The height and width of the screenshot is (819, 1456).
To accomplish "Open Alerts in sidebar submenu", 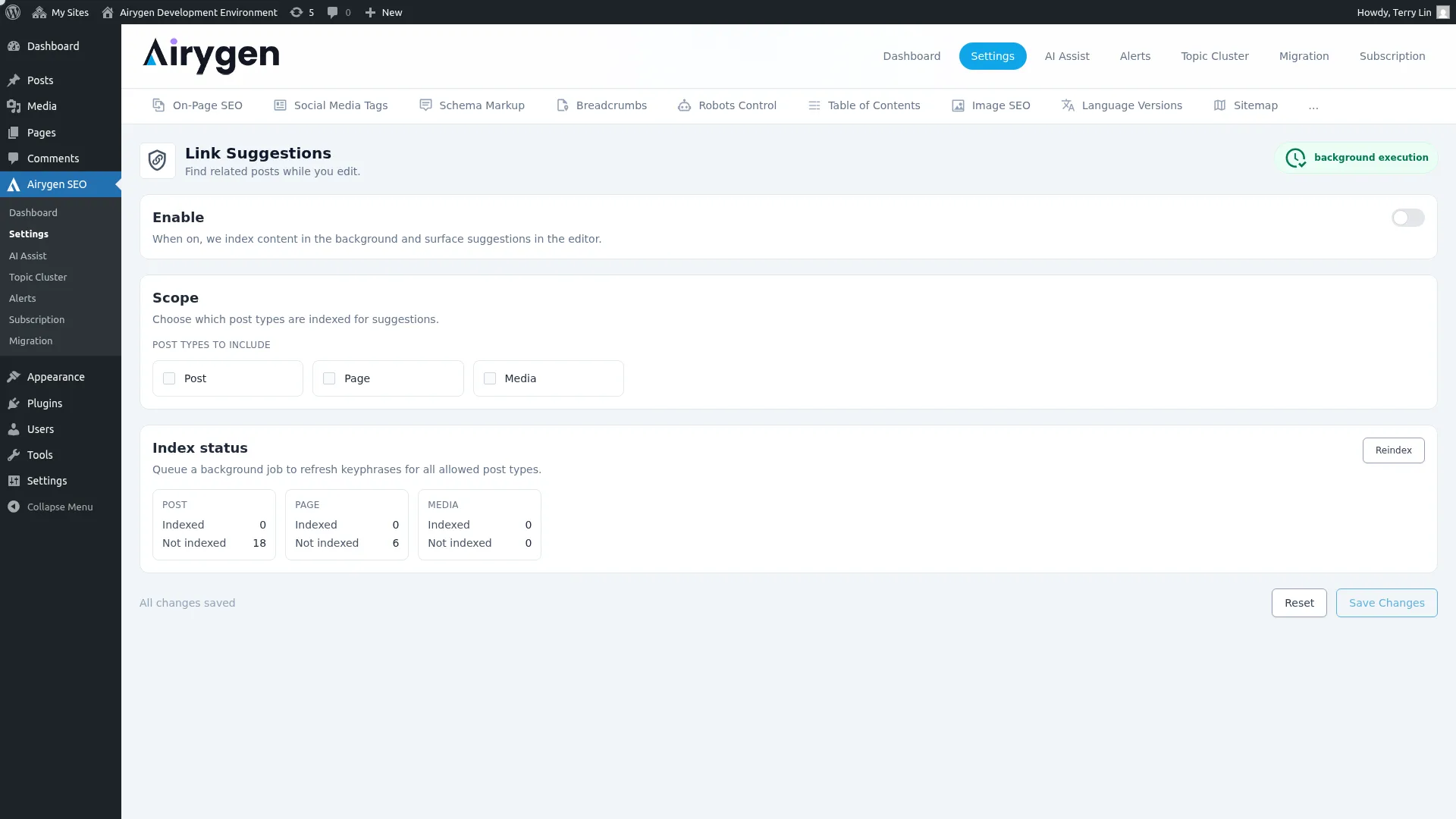I will [23, 299].
